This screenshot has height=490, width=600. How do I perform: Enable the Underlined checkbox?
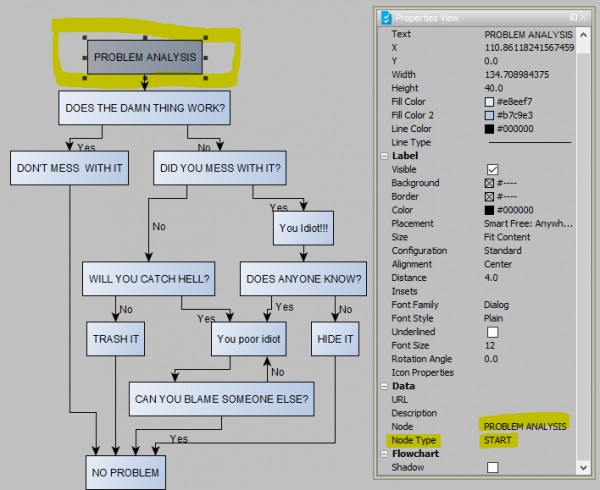point(491,331)
